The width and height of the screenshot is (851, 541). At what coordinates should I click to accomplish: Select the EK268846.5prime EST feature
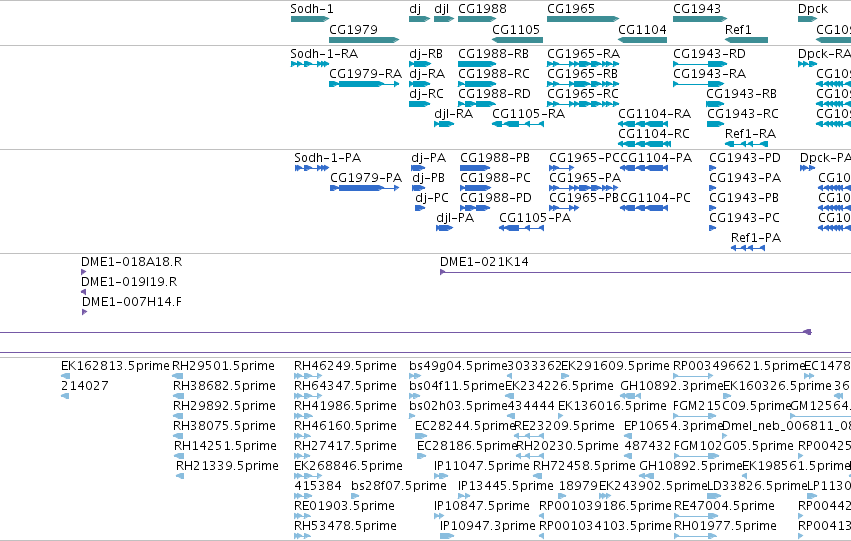(x=308, y=476)
